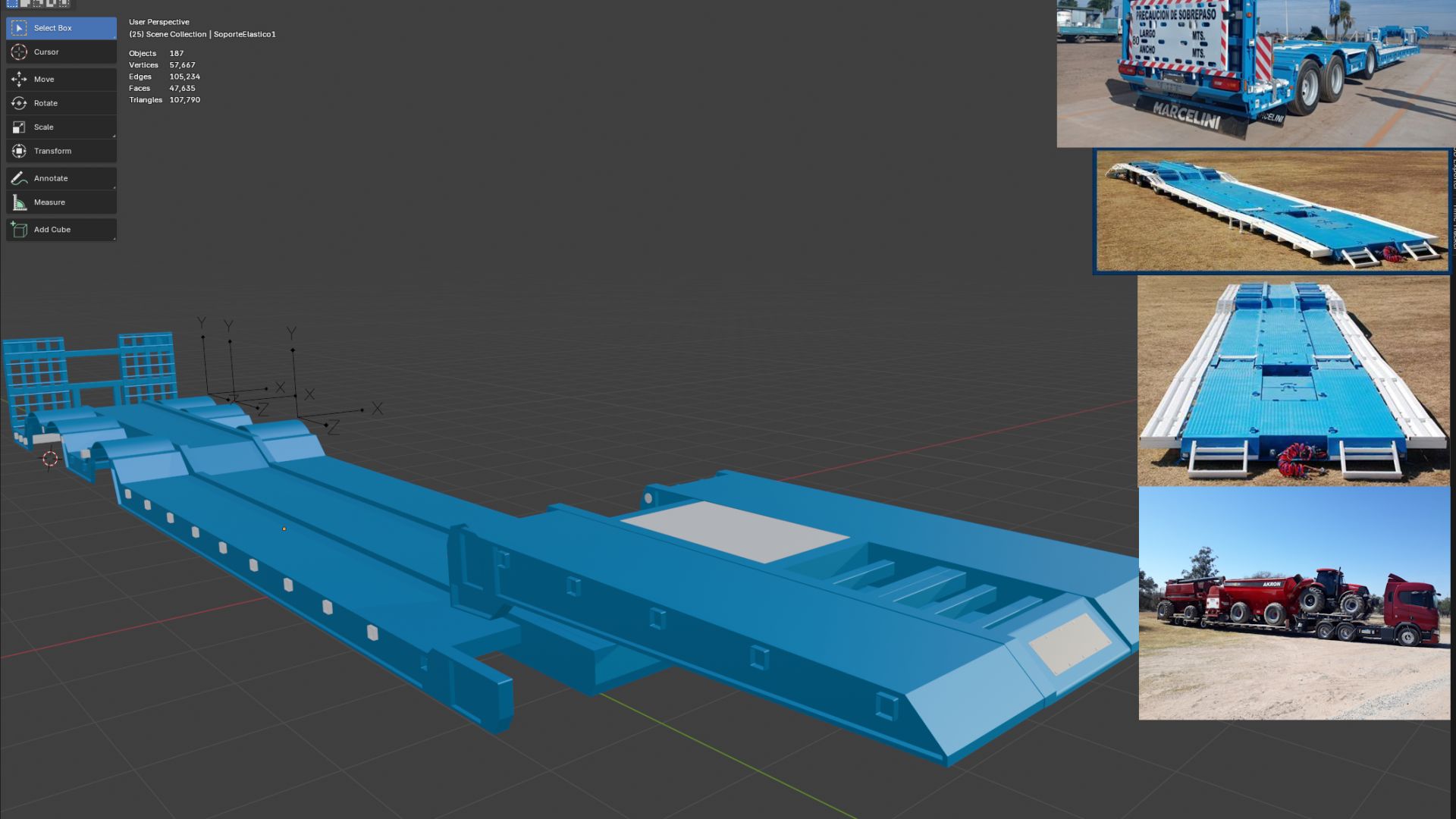Choose the Cursor tool

point(61,52)
